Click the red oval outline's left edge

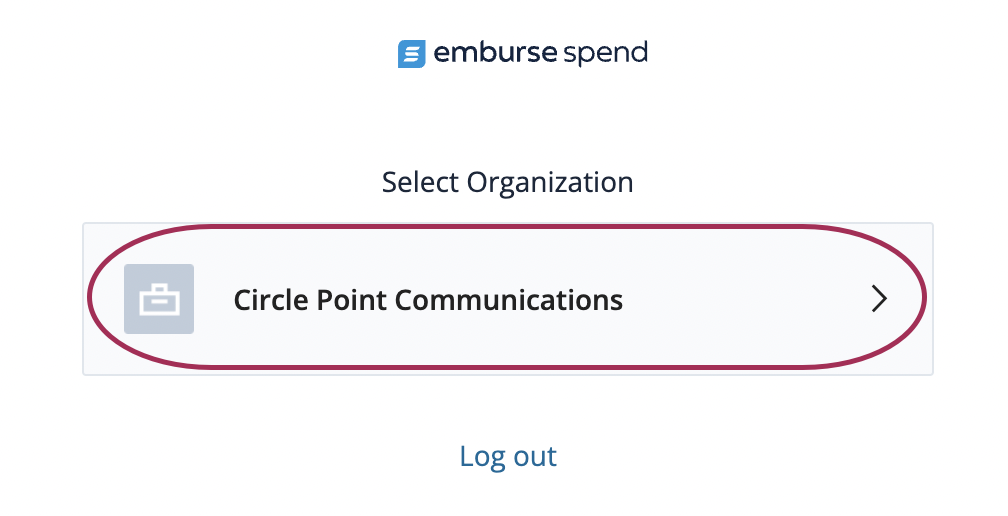point(90,298)
